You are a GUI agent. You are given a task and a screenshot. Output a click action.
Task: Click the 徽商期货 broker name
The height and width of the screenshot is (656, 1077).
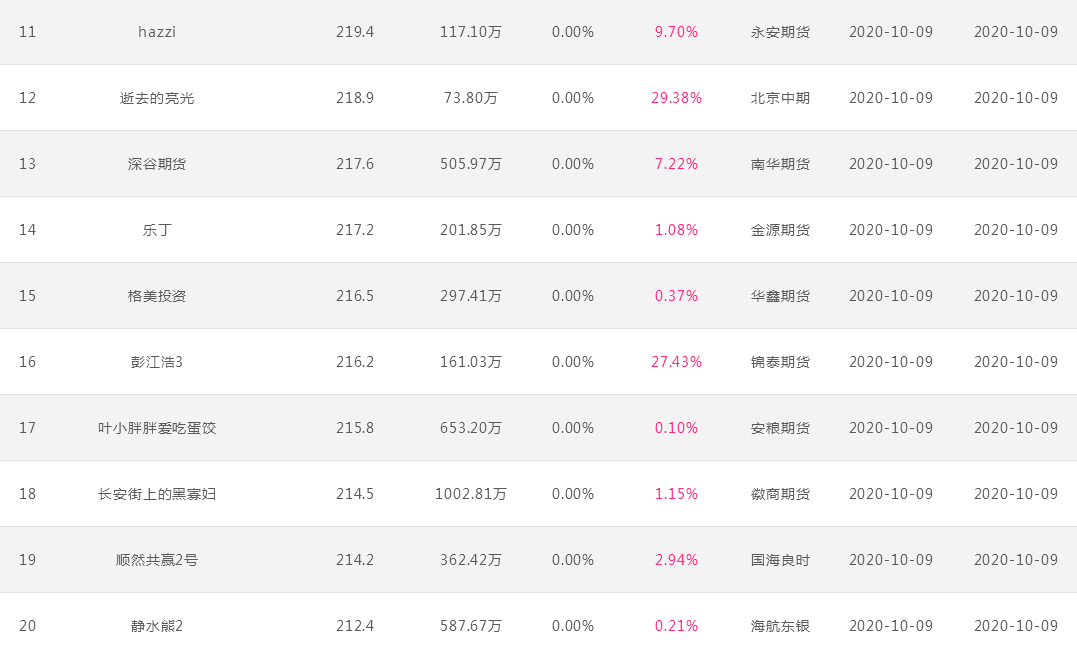click(x=780, y=493)
